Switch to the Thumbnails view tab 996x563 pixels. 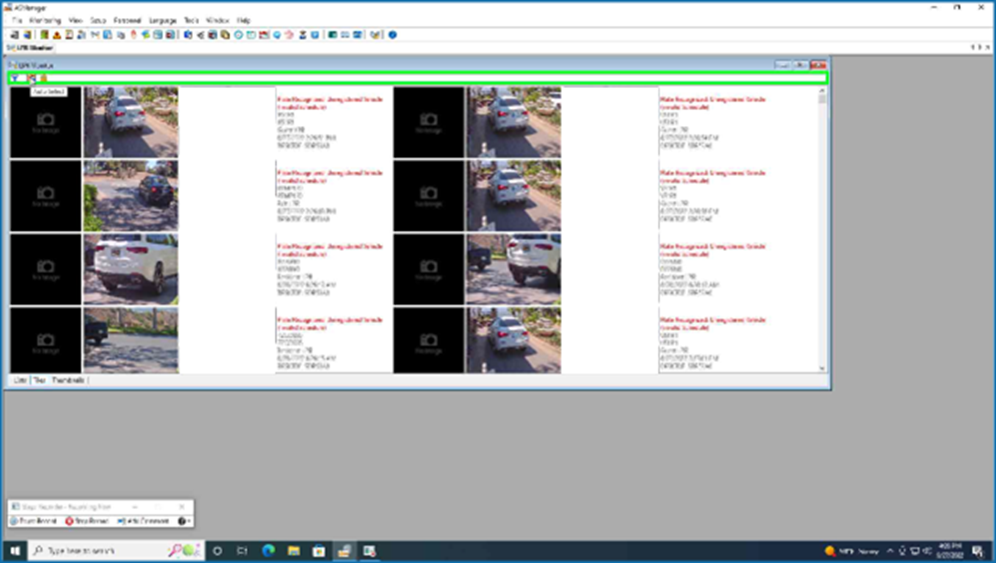tap(68, 380)
